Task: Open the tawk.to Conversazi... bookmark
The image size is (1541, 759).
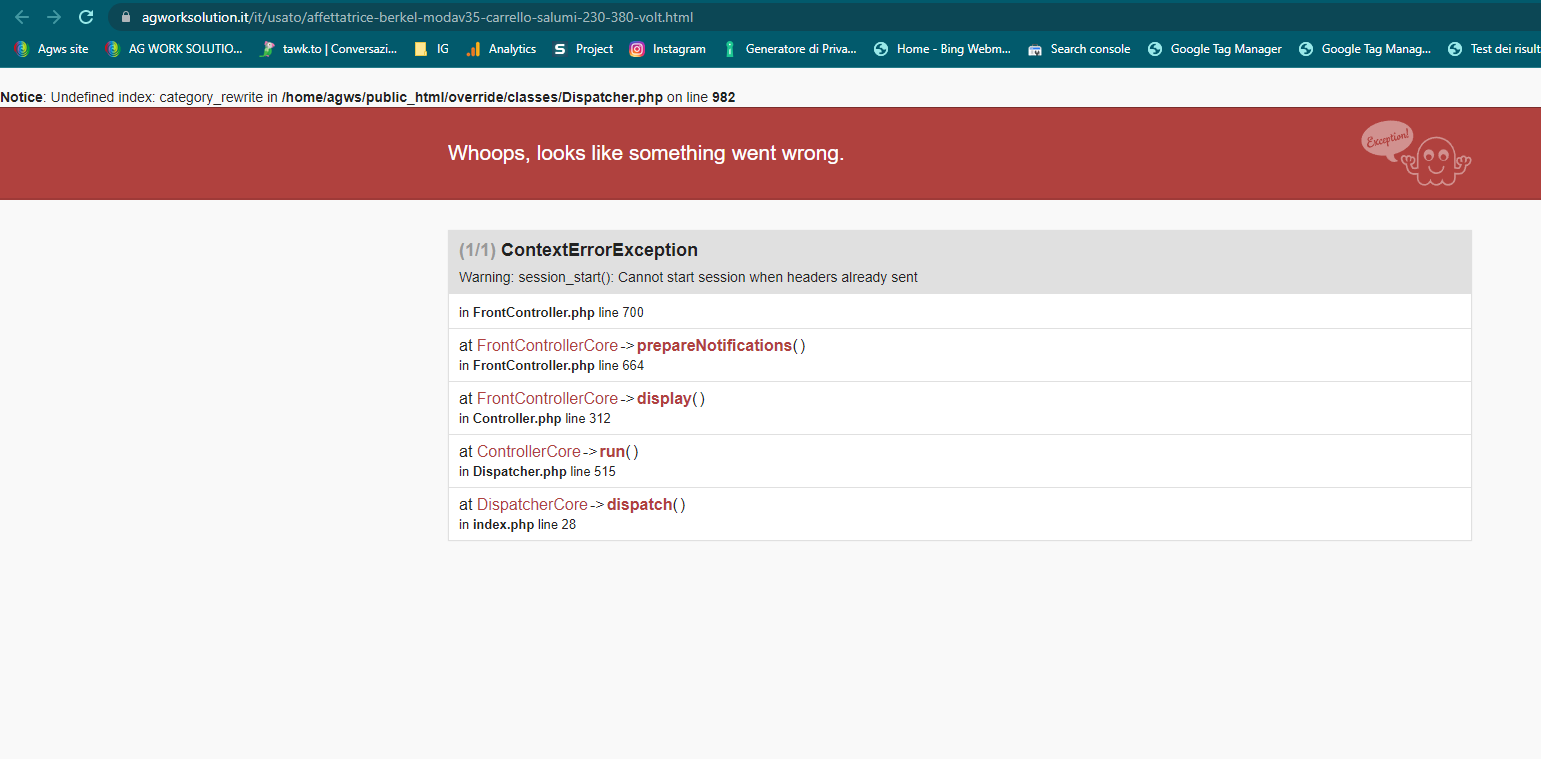Action: [328, 49]
